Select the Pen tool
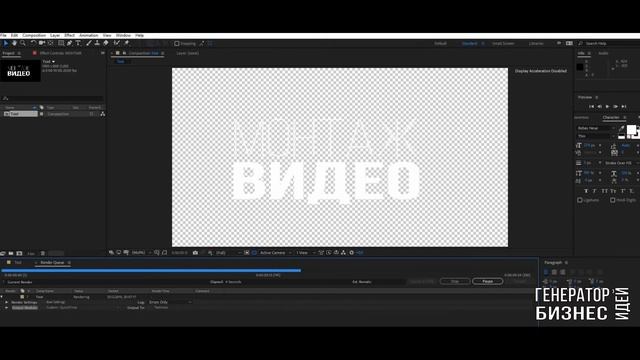The image size is (640, 360). [x=69, y=43]
